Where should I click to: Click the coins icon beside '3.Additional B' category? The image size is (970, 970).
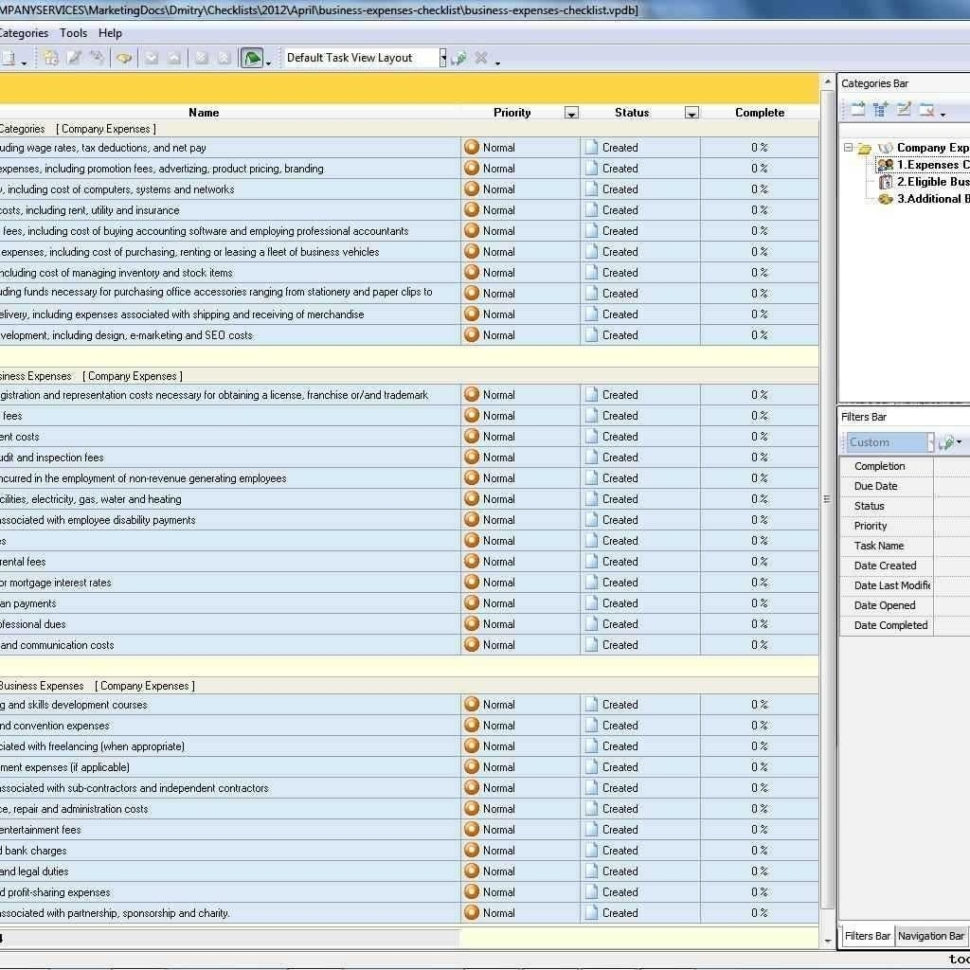[x=887, y=199]
